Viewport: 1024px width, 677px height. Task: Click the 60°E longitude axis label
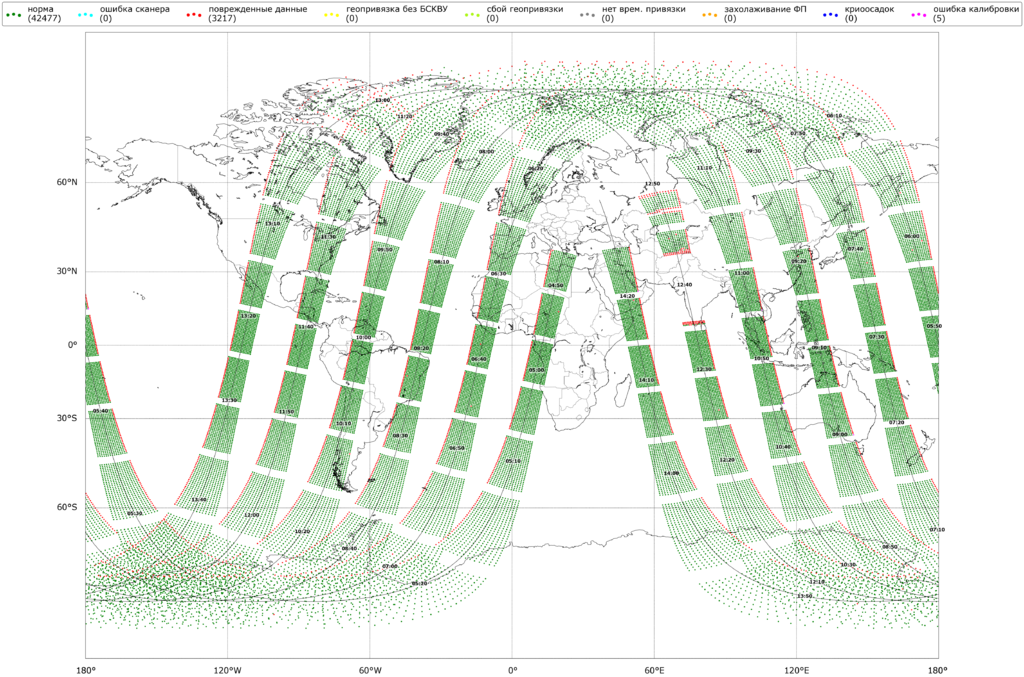coord(654,668)
